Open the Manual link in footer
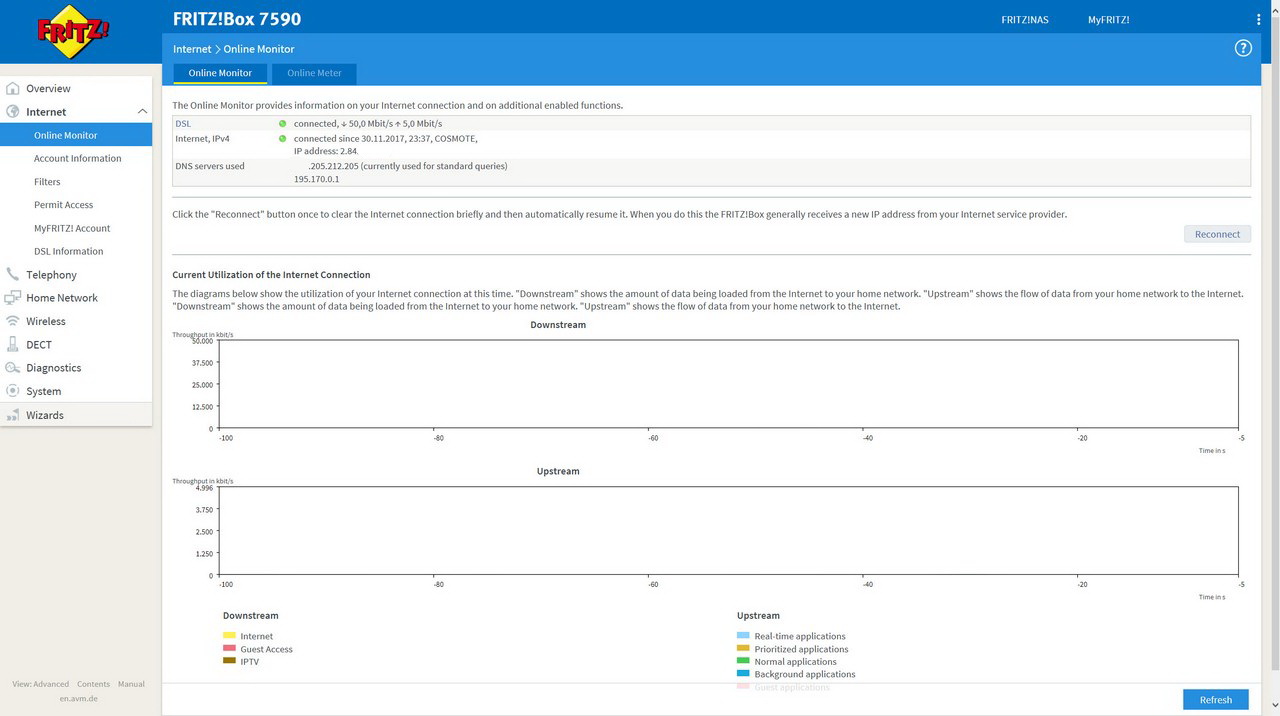Image resolution: width=1280 pixels, height=716 pixels. click(x=131, y=684)
